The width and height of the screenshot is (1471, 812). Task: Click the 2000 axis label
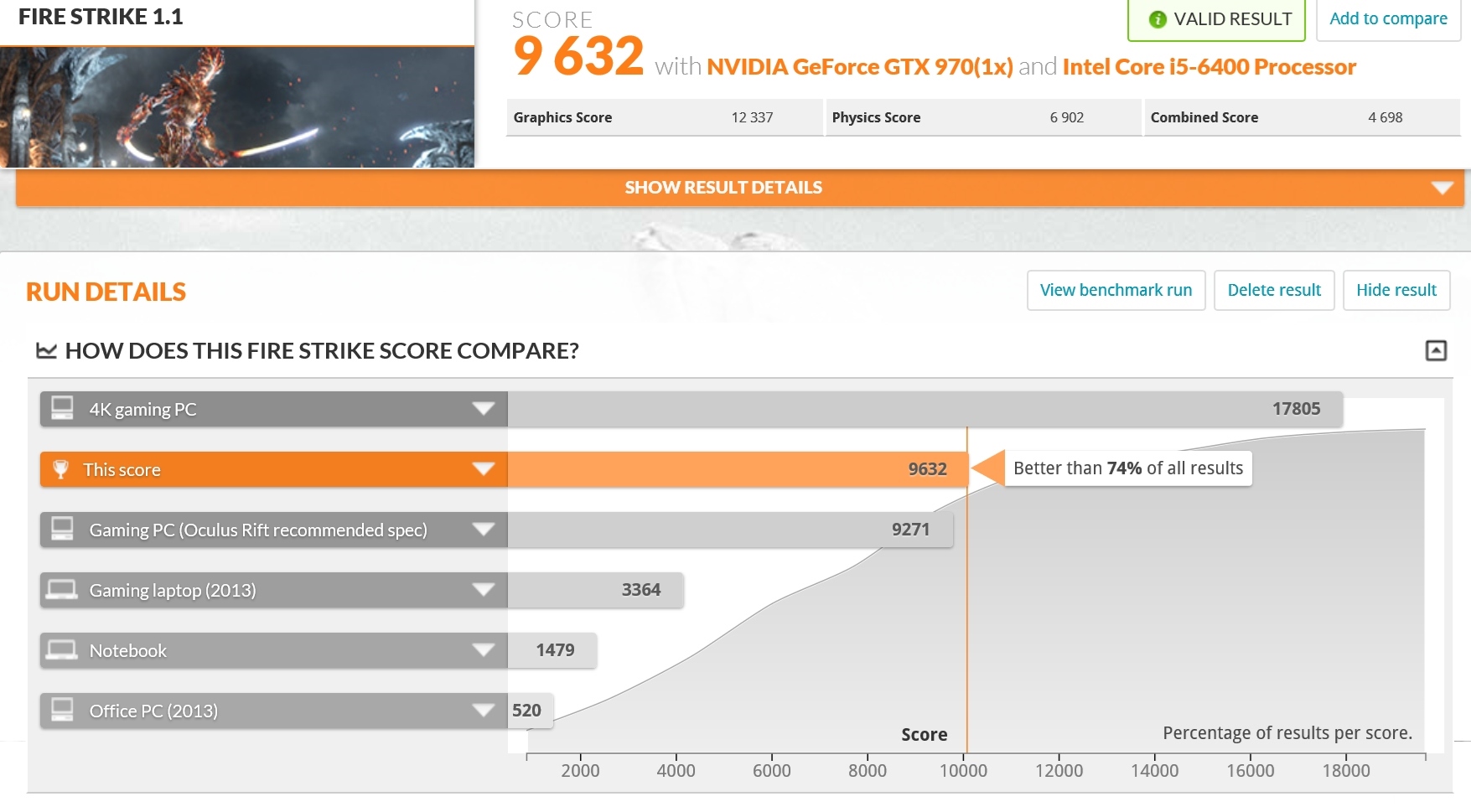click(580, 771)
